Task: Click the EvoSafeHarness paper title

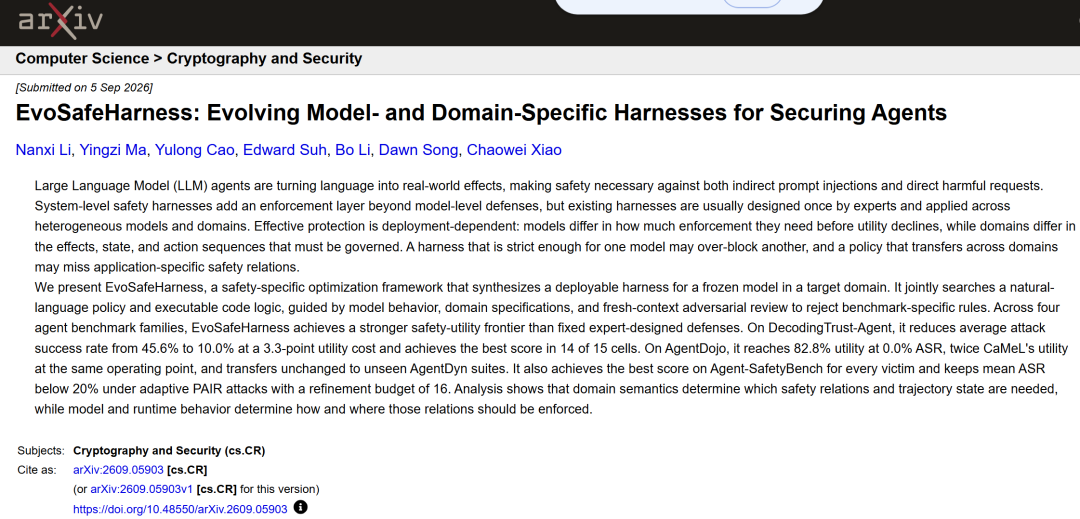Action: click(x=481, y=112)
